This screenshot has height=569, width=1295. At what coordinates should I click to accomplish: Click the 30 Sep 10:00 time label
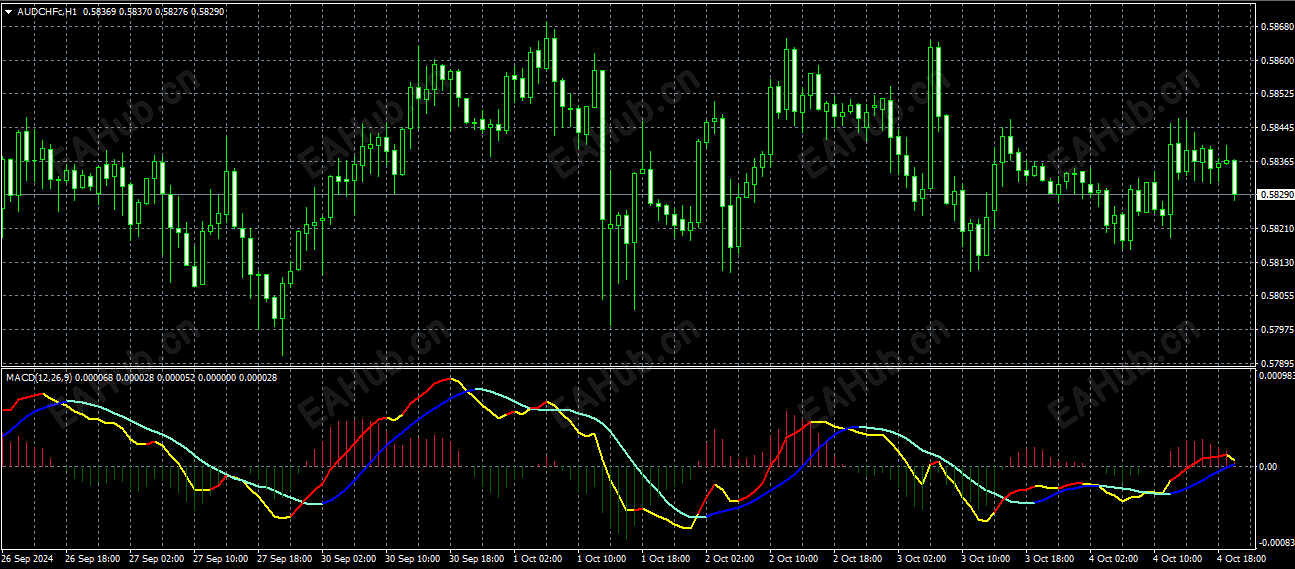pos(411,558)
